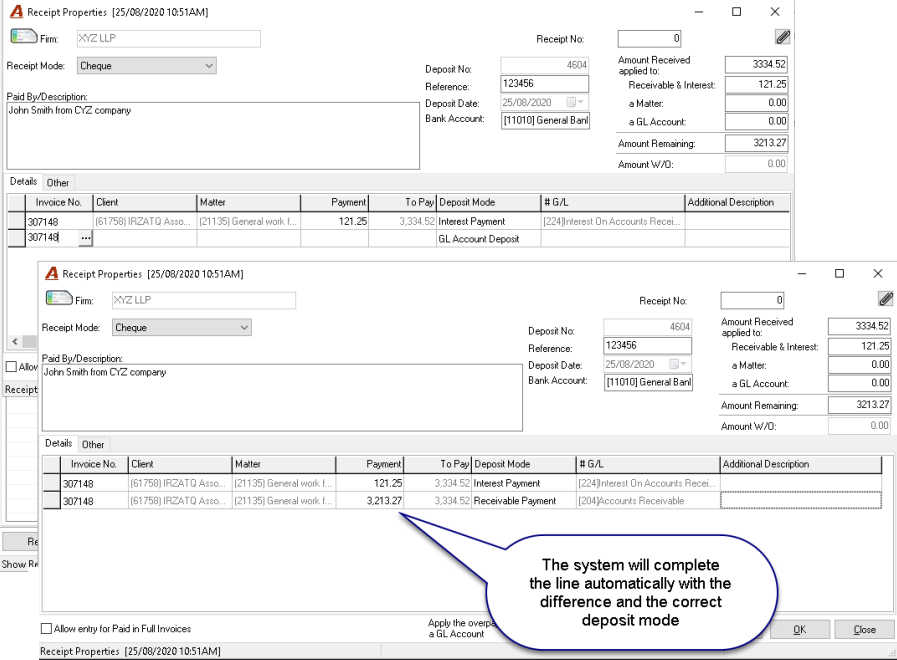Screen dimensions: 897x660
Task: Click the Reference field in the back window
Action: pos(545,84)
